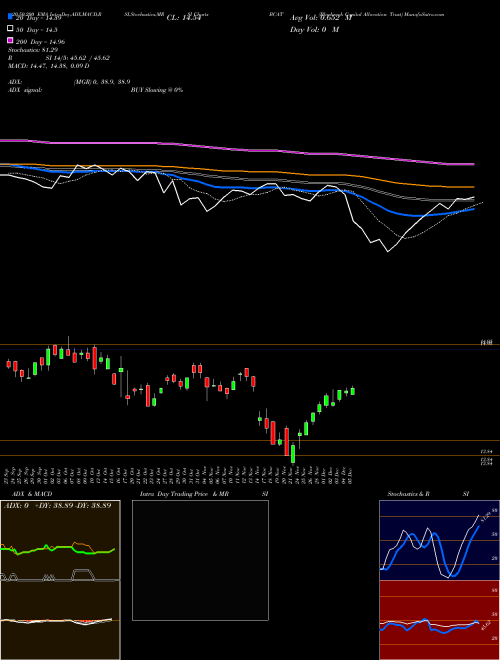This screenshot has height=660, width=500.
Task: Open the ADX indicator chart with green line
Action: [60, 540]
